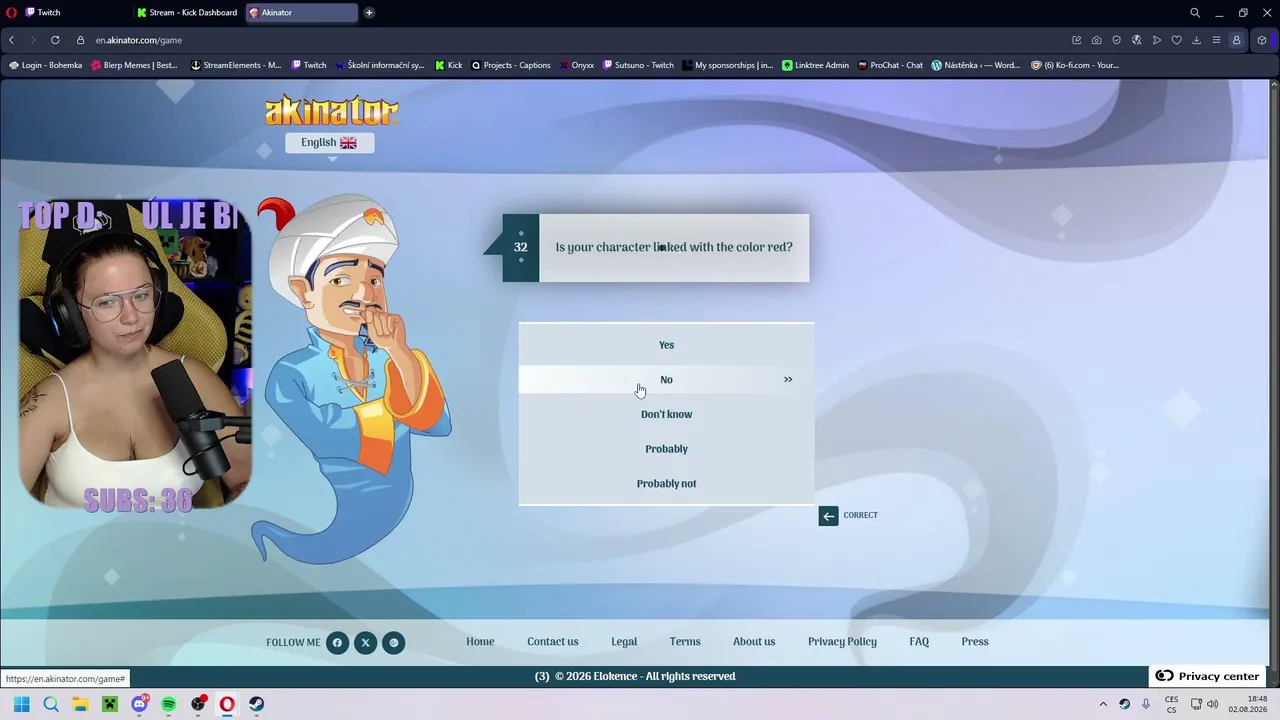Viewport: 1280px width, 720px height.
Task: Open the Home footer link
Action: click(x=480, y=642)
